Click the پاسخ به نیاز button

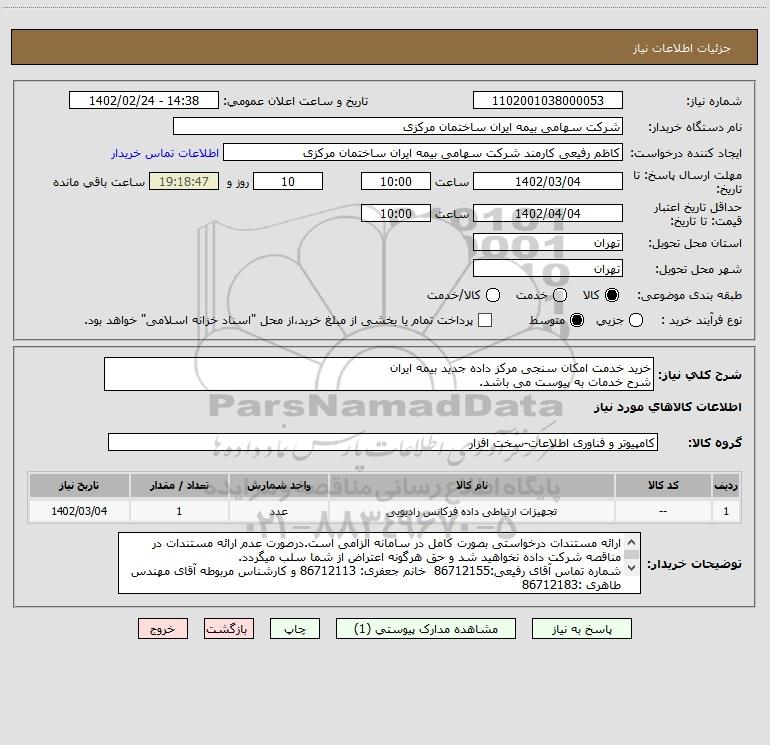point(581,629)
